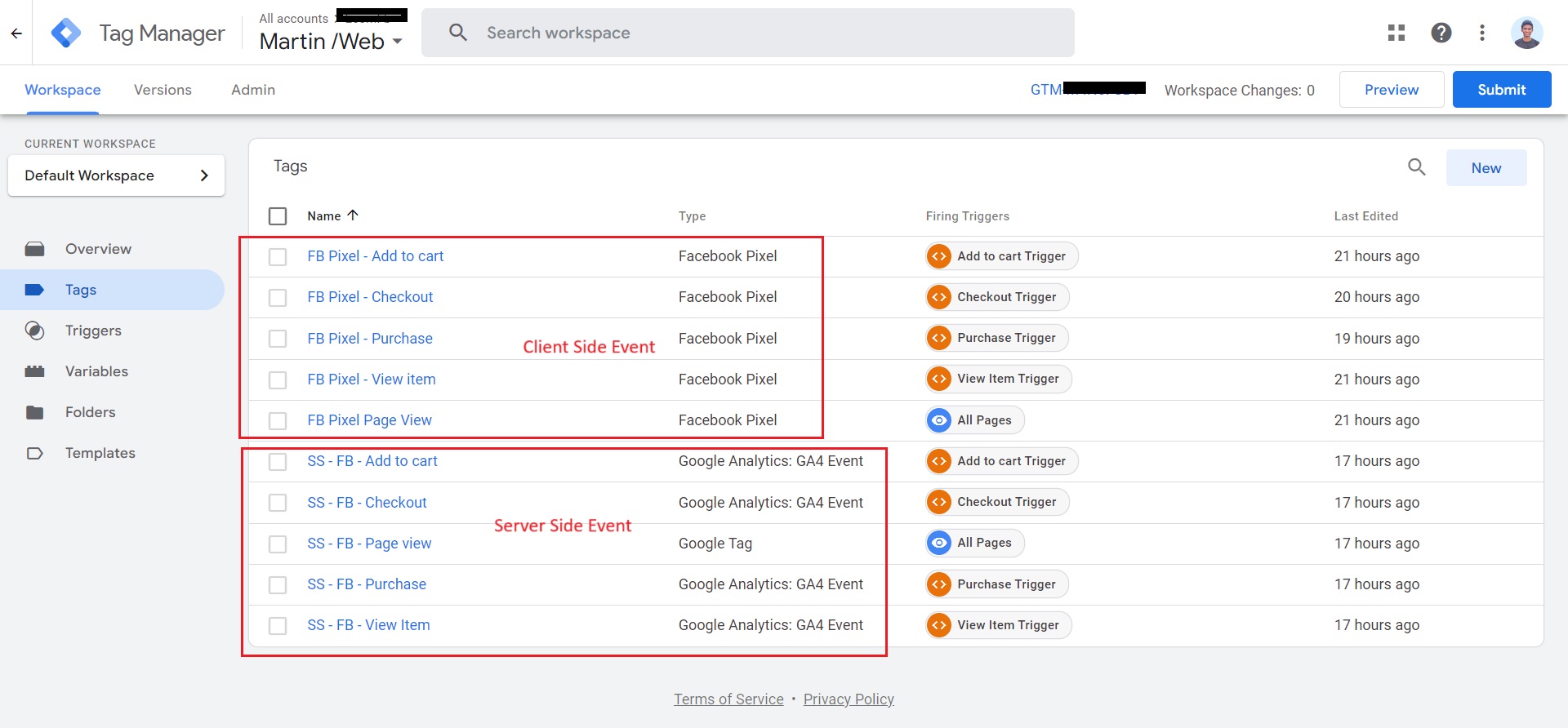
Task: Click the Triggers sidebar icon
Action: tap(34, 331)
